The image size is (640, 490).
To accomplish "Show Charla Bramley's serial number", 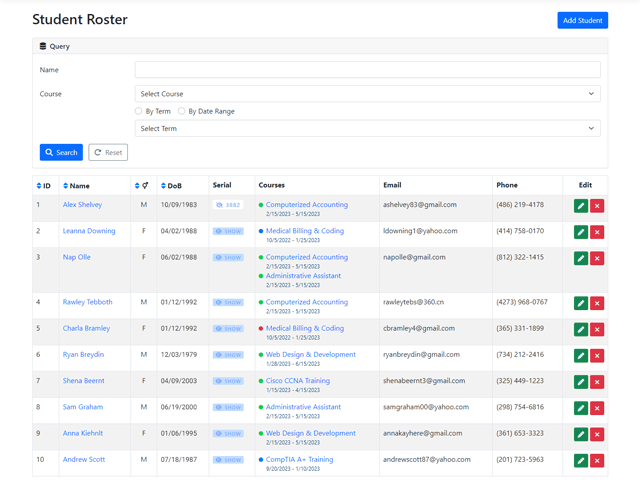I will coord(228,328).
